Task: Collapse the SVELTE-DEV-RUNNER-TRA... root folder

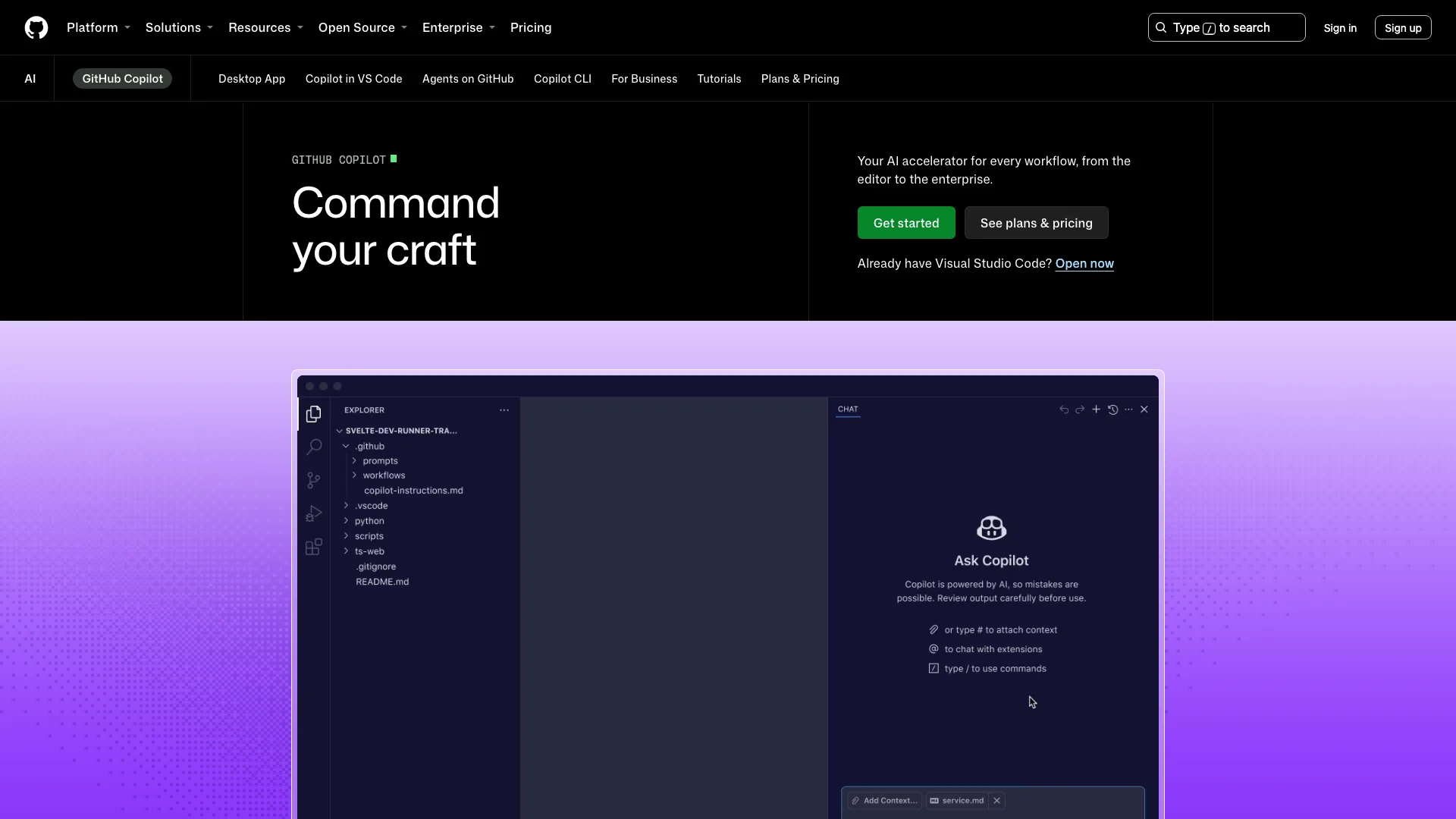Action: pyautogui.click(x=340, y=431)
